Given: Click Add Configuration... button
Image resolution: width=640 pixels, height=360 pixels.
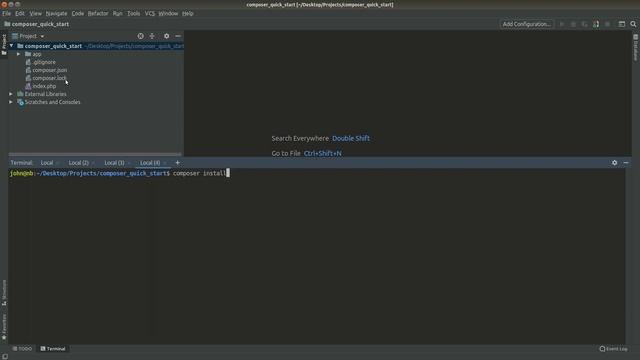Looking at the screenshot, I should pyautogui.click(x=527, y=24).
